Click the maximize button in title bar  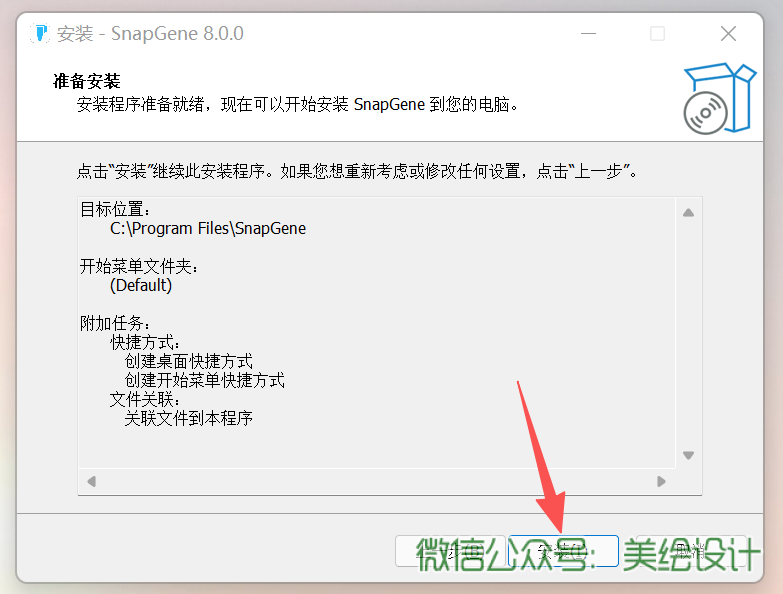pyautogui.click(x=657, y=34)
